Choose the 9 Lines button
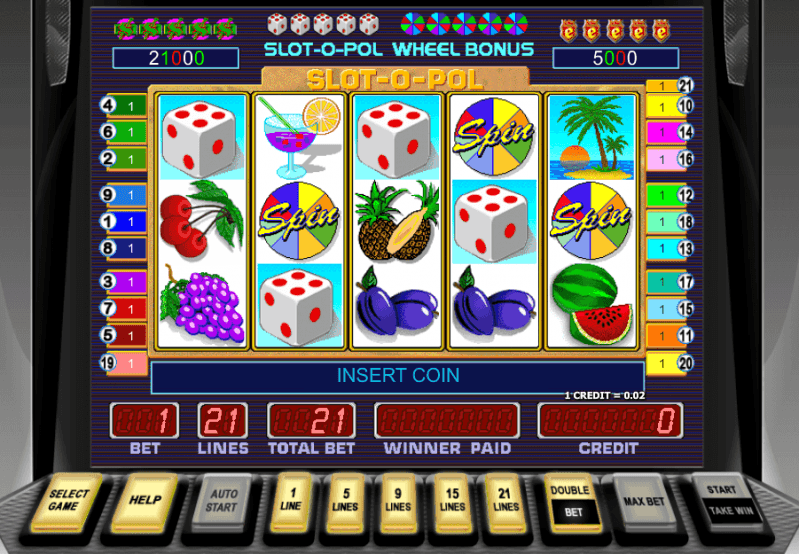 click(398, 501)
